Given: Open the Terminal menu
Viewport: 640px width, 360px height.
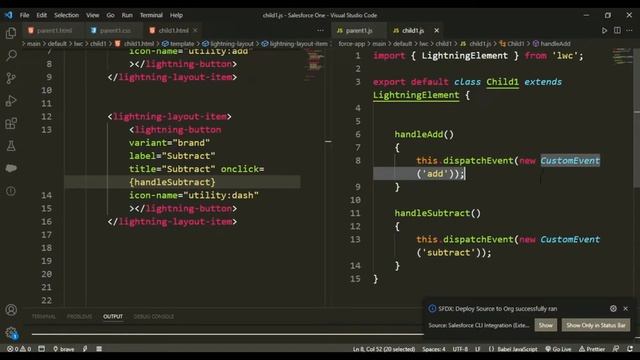Looking at the screenshot, I should tap(151, 15).
